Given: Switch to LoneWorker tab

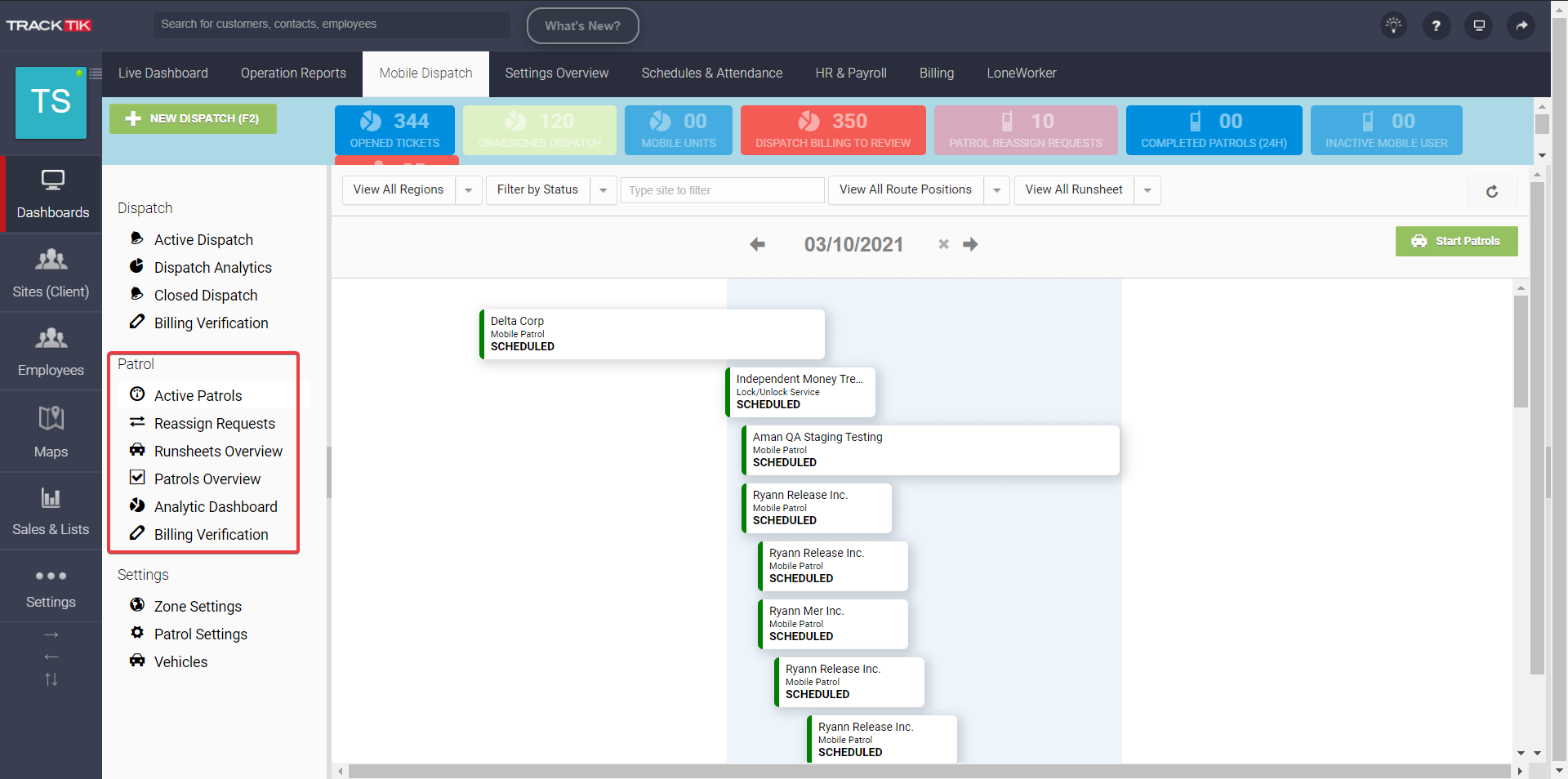Looking at the screenshot, I should pyautogui.click(x=1022, y=73).
